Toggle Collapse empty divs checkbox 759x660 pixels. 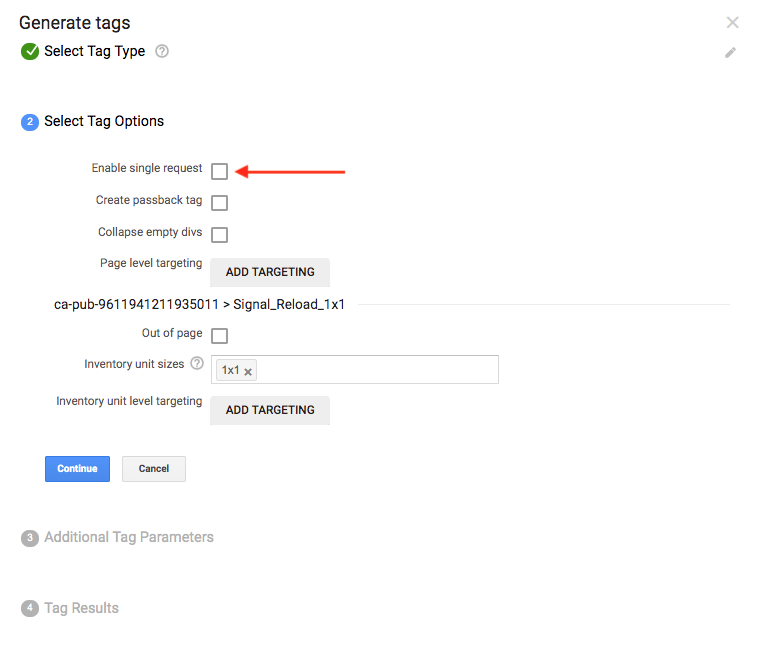coord(220,235)
